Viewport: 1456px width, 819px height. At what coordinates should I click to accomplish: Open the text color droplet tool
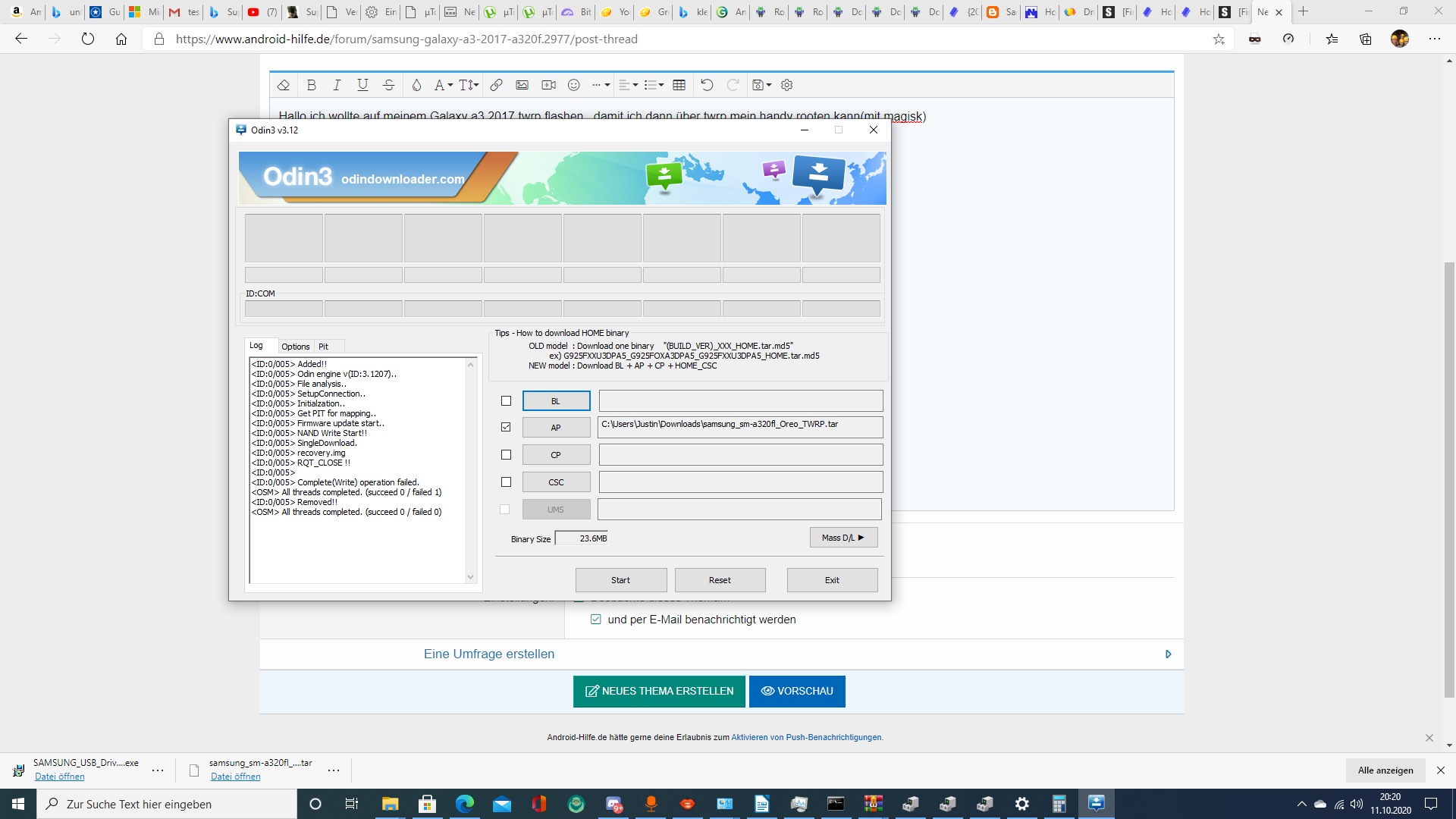coord(416,85)
